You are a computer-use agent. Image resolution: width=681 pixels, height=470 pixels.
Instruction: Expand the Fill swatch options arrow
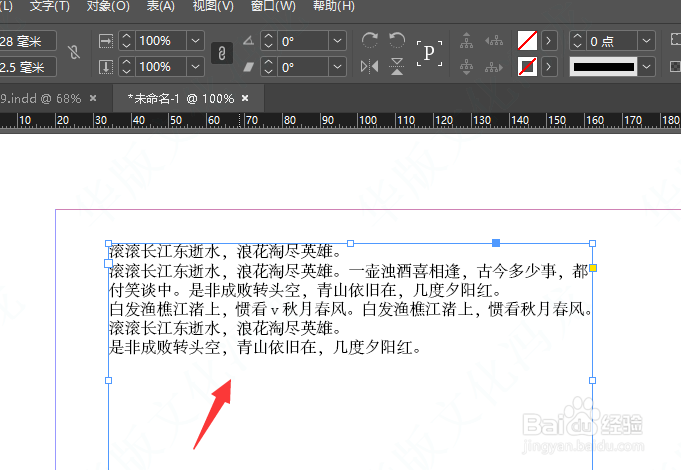[549, 41]
